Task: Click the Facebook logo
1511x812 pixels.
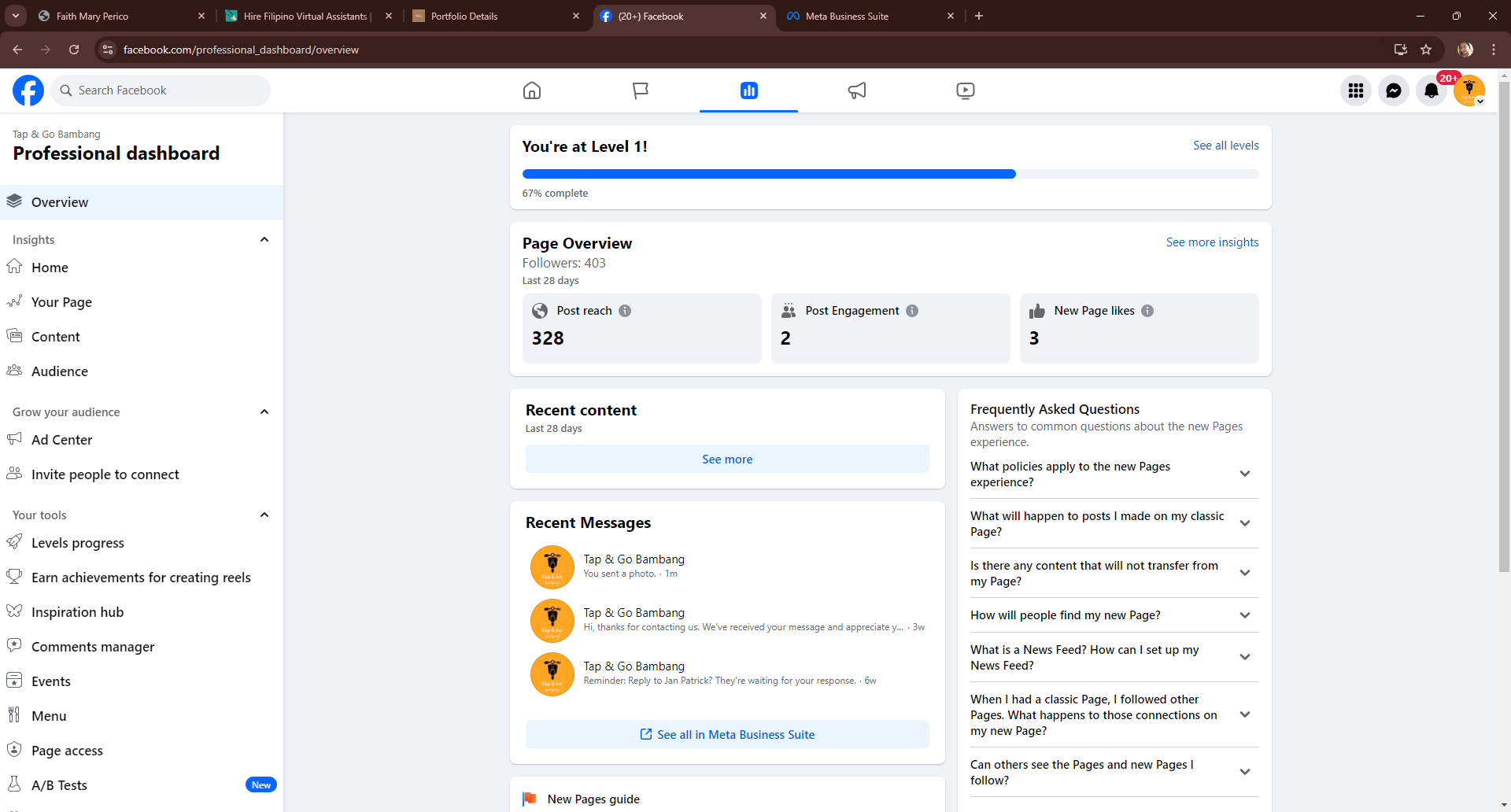Action: (28, 90)
